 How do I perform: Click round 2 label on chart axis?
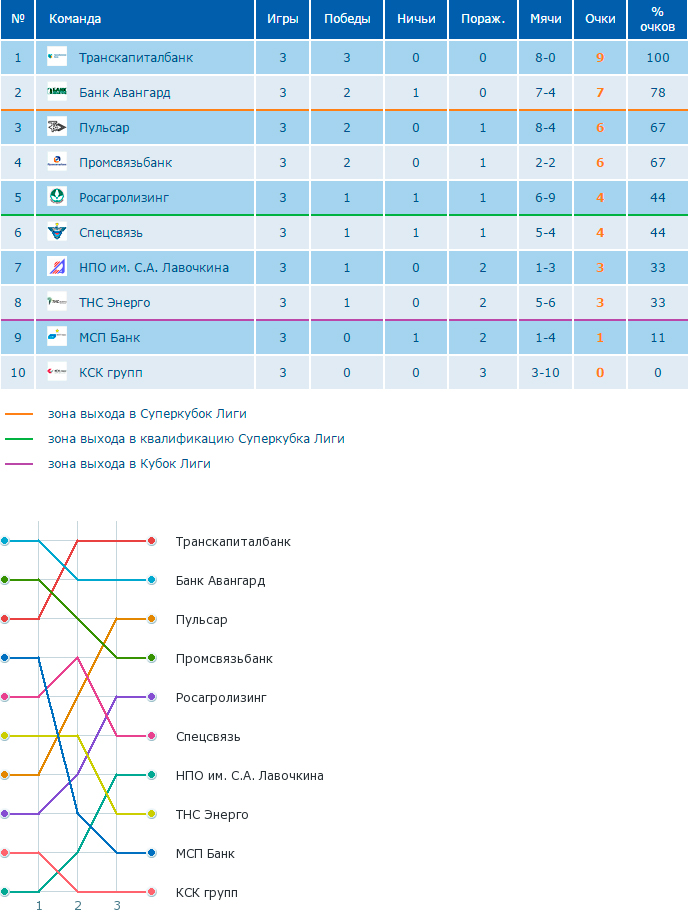[x=78, y=906]
